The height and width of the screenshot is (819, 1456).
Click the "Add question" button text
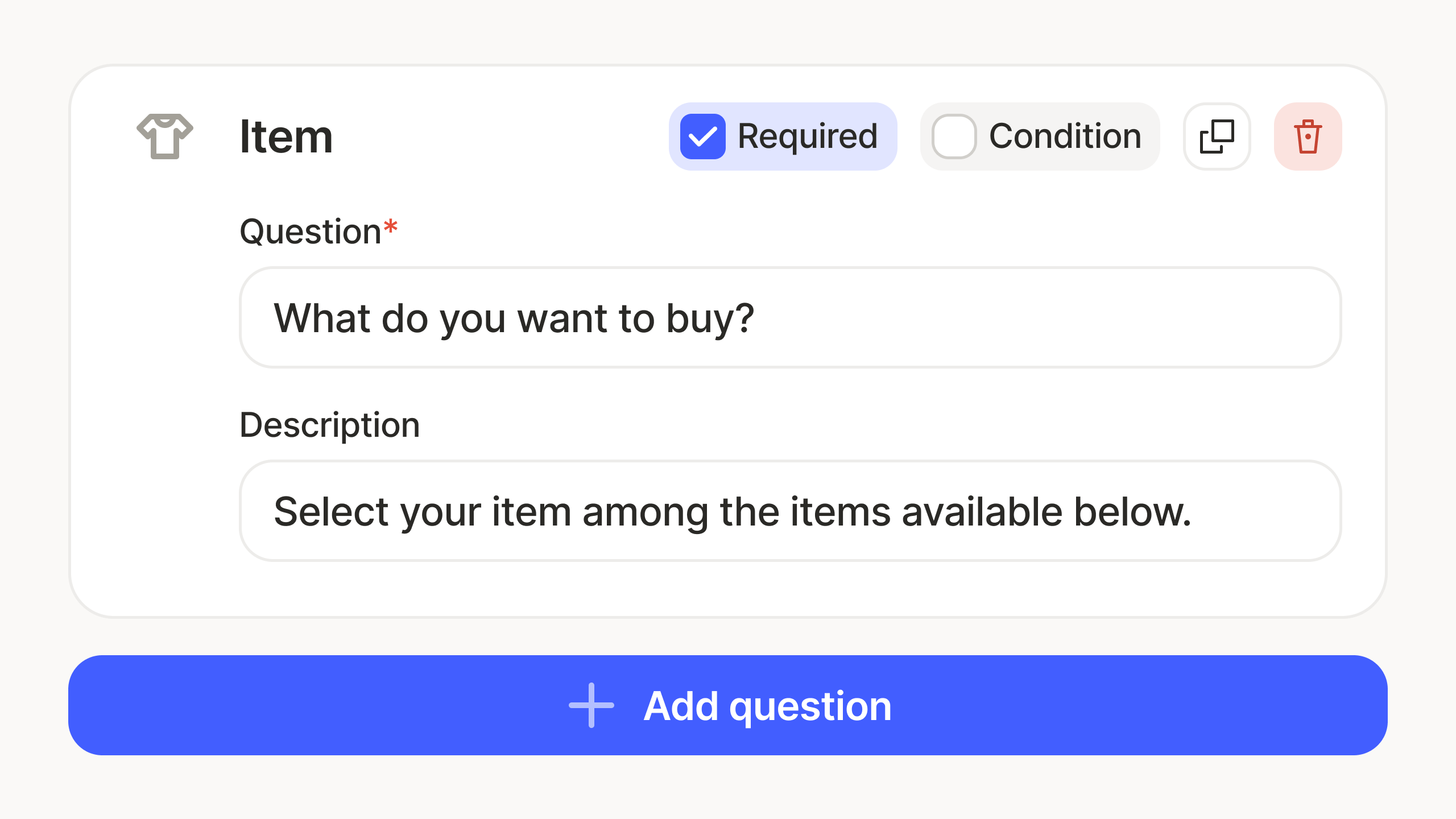tap(768, 706)
